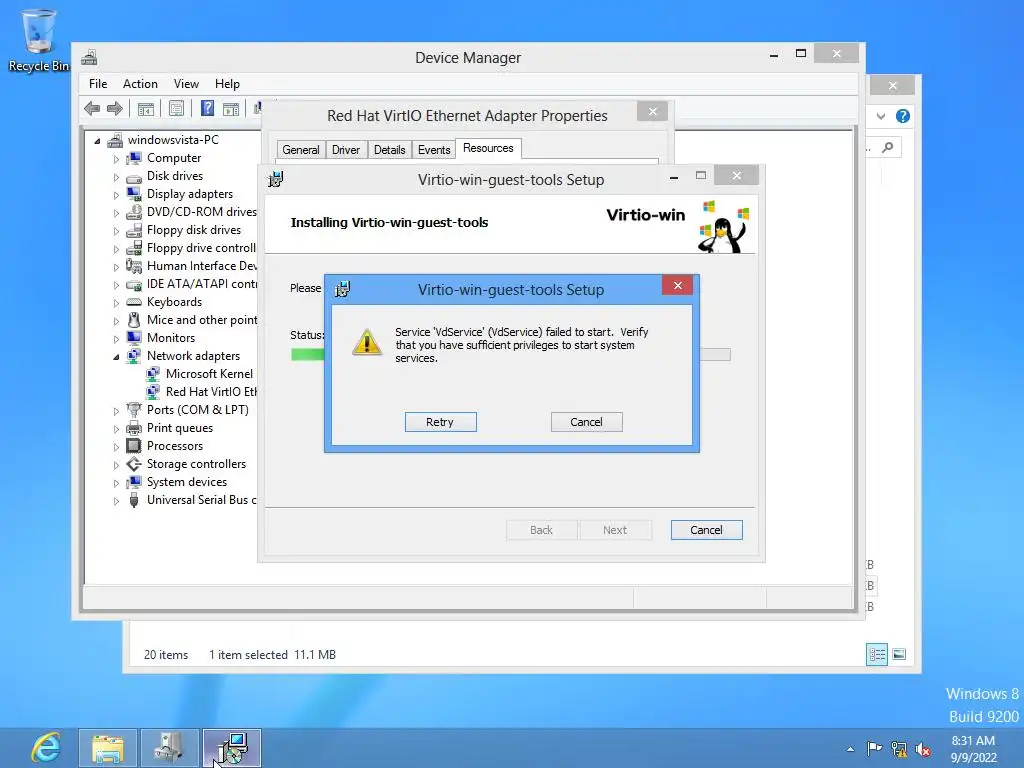This screenshot has width=1024, height=768.
Task: Open the Action menu
Action: click(140, 84)
